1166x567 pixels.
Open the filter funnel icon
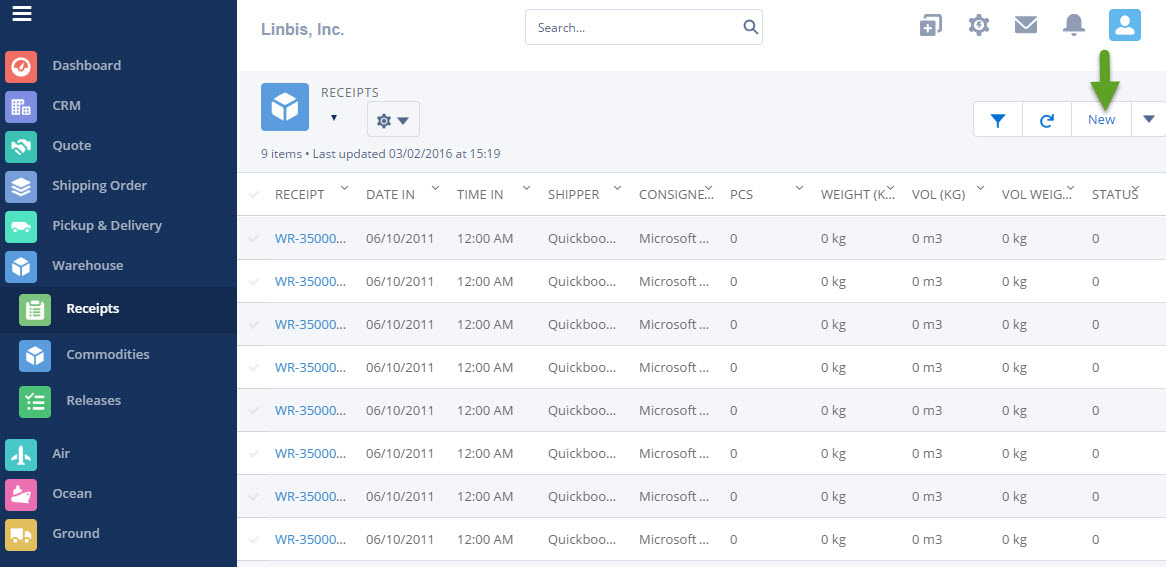point(997,120)
